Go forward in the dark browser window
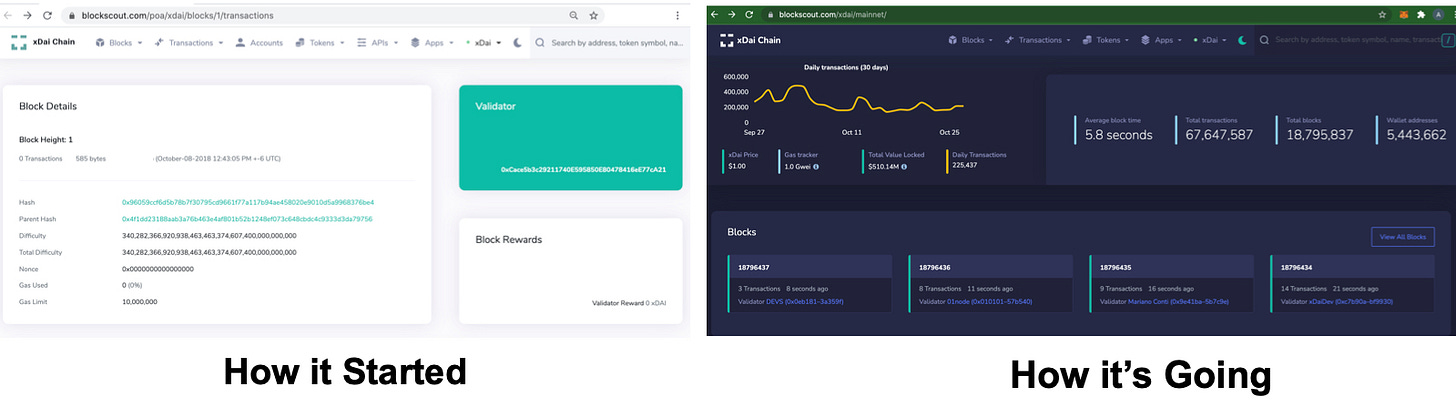This screenshot has height=407, width=1456. [x=732, y=15]
